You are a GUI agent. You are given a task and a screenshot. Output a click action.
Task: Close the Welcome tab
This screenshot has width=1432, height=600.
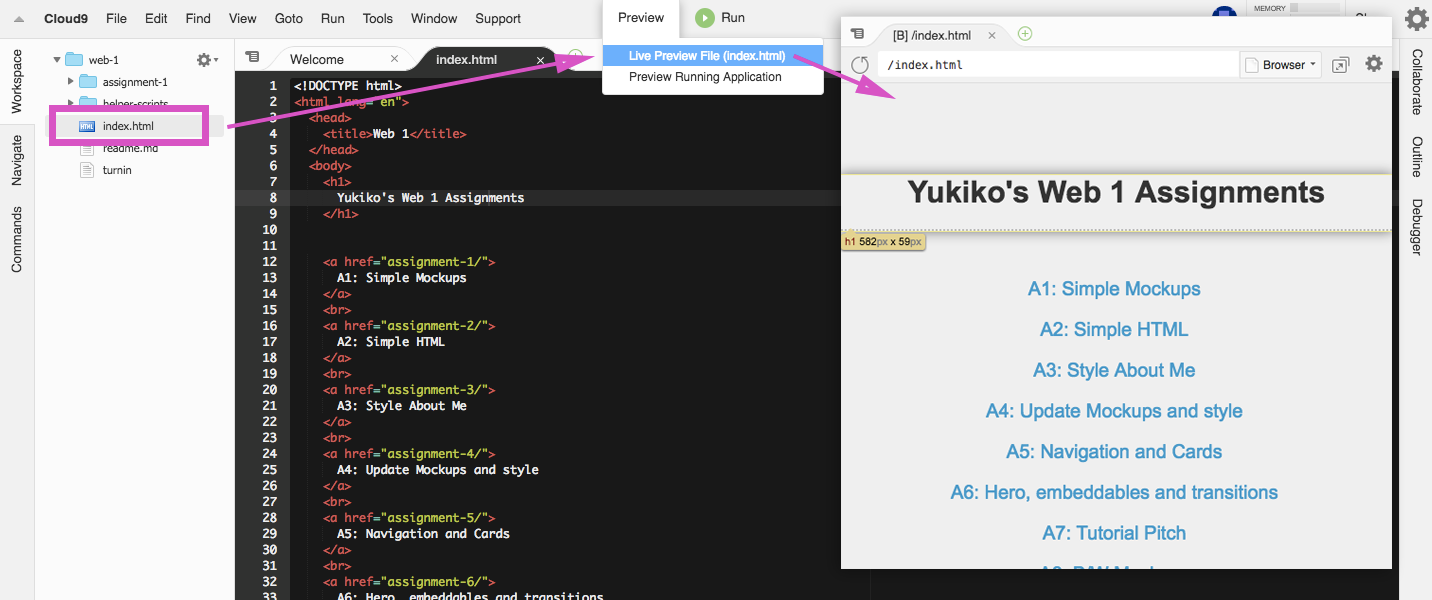(395, 59)
